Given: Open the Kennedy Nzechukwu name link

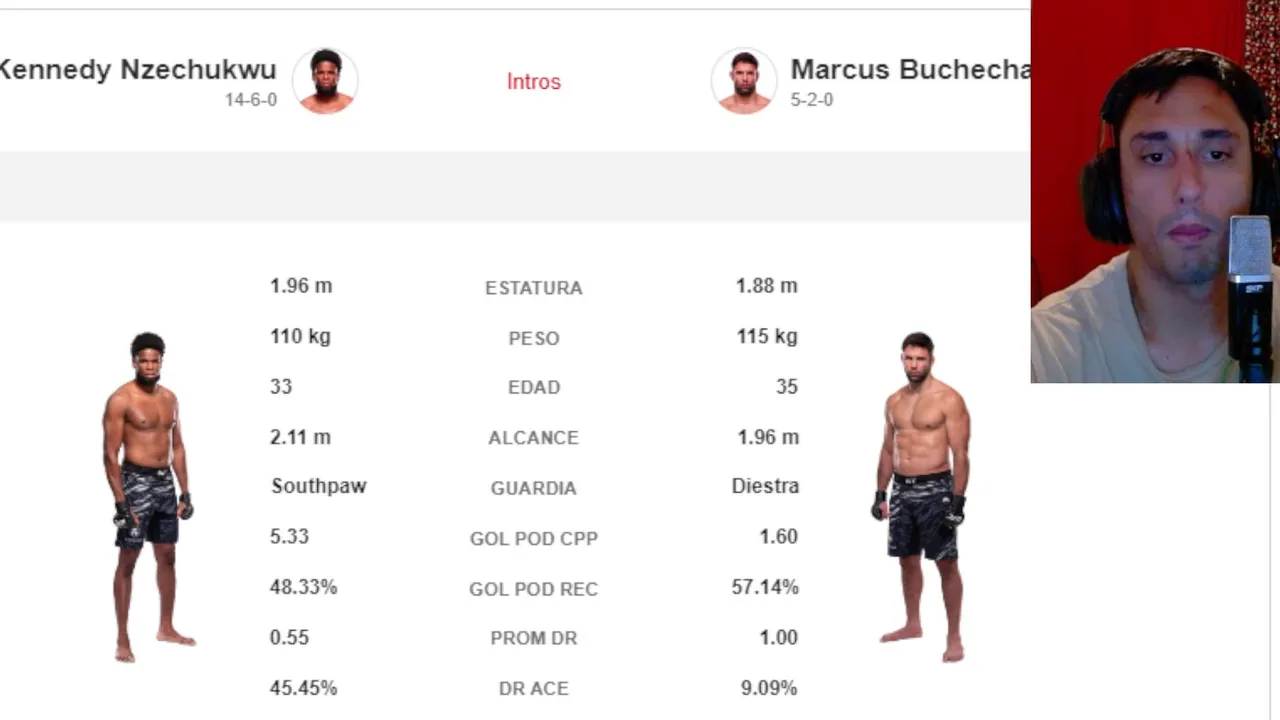Looking at the screenshot, I should click(137, 69).
